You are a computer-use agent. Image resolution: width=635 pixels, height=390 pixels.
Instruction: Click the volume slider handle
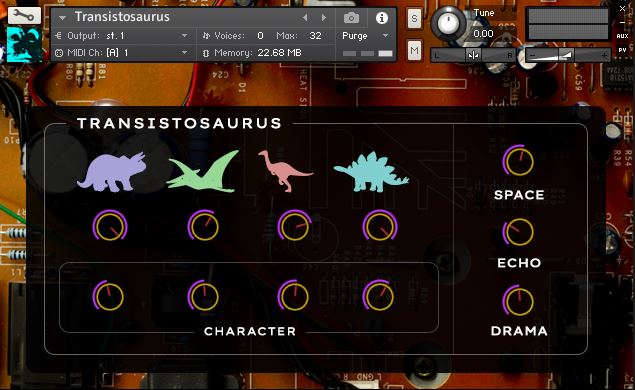pyautogui.click(x=566, y=55)
